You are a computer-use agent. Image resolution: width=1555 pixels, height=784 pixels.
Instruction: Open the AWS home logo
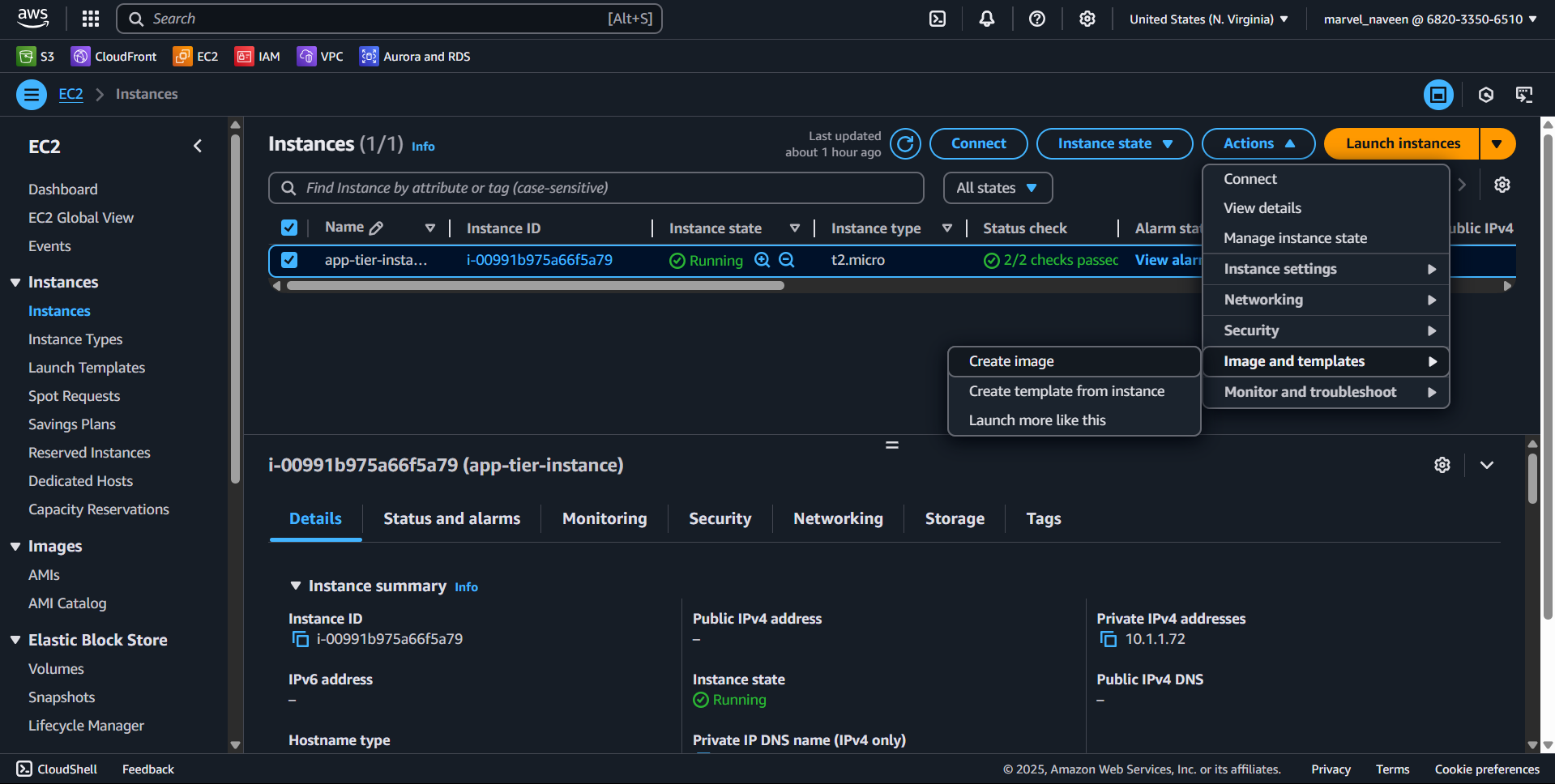(x=33, y=19)
